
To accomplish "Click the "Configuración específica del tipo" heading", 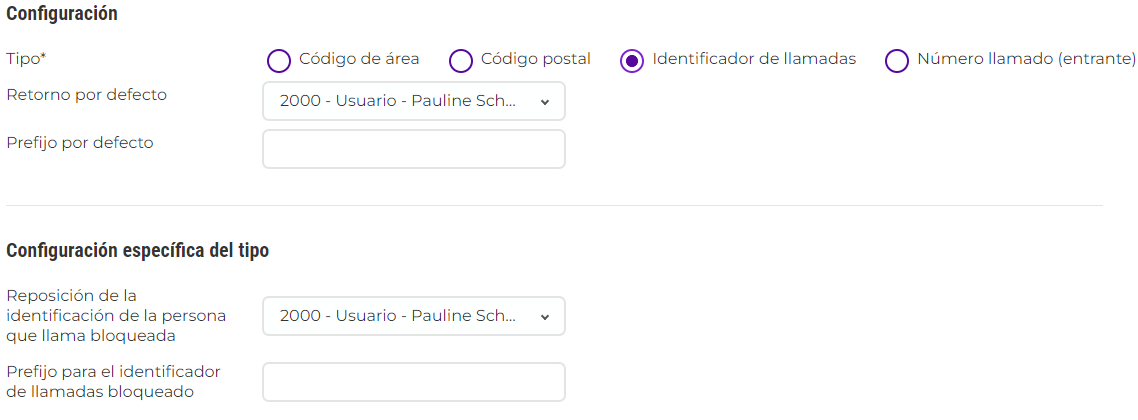I will tap(138, 250).
